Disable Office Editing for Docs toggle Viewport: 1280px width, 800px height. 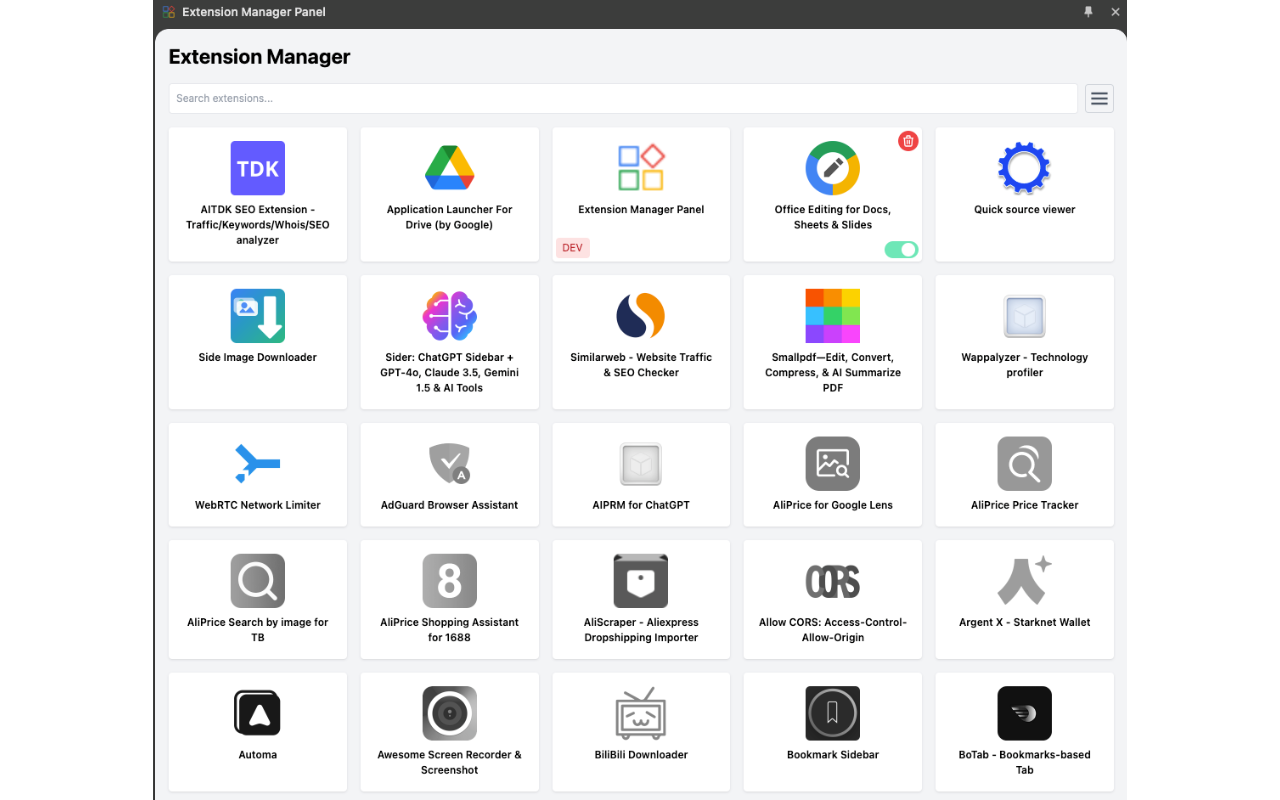coord(901,250)
